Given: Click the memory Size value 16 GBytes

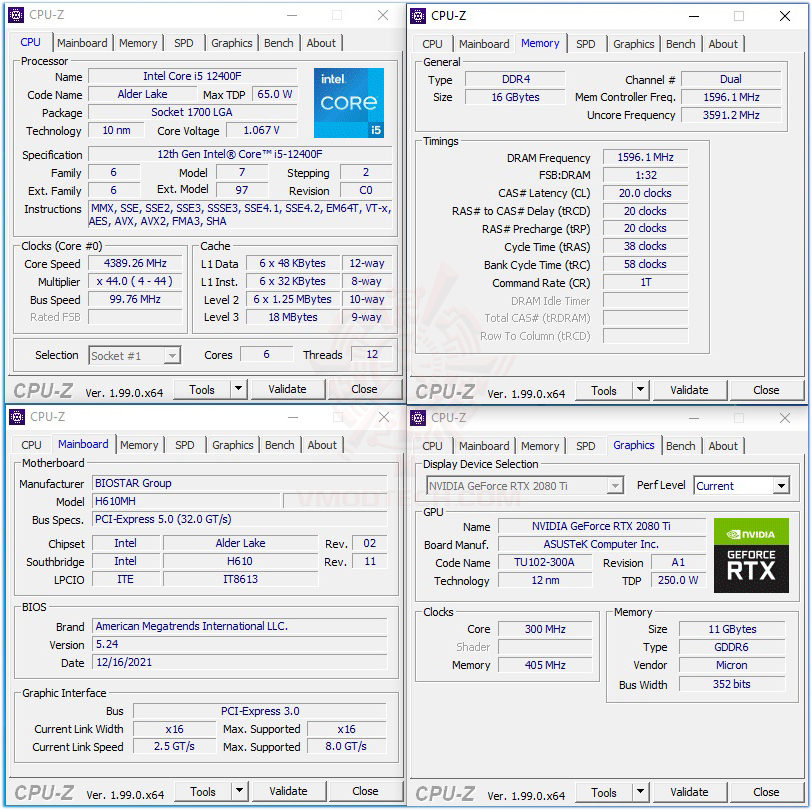Looking at the screenshot, I should click(x=515, y=97).
